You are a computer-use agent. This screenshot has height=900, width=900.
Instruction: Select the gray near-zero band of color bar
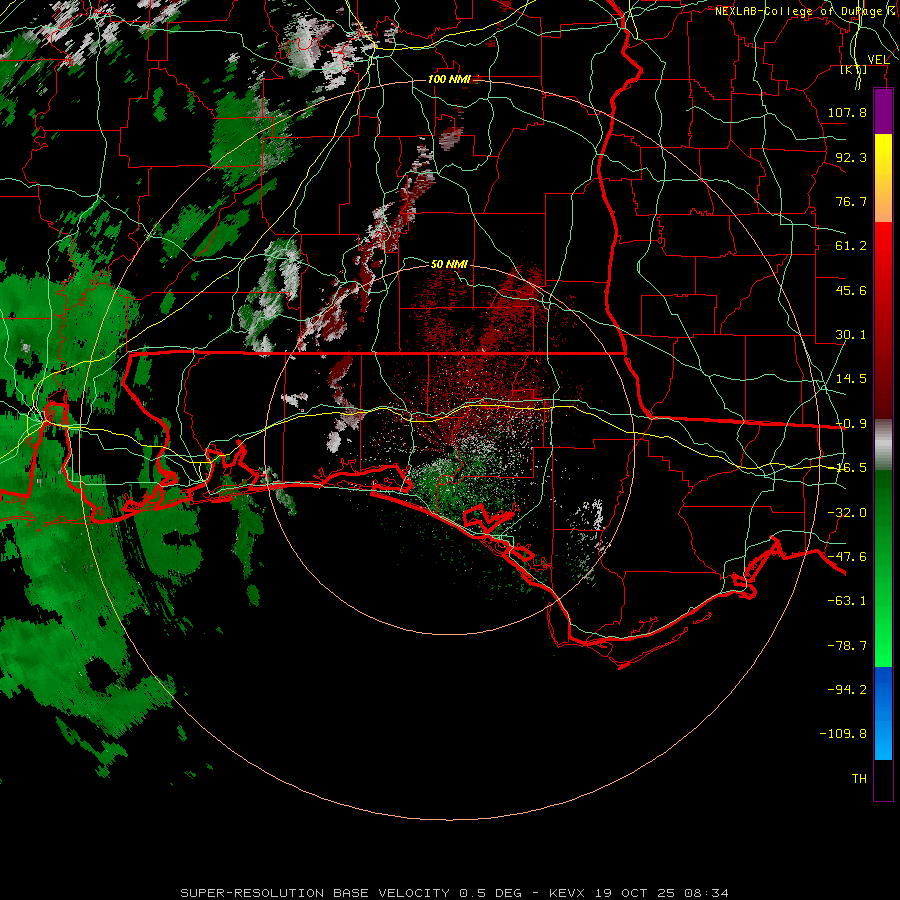point(883,445)
